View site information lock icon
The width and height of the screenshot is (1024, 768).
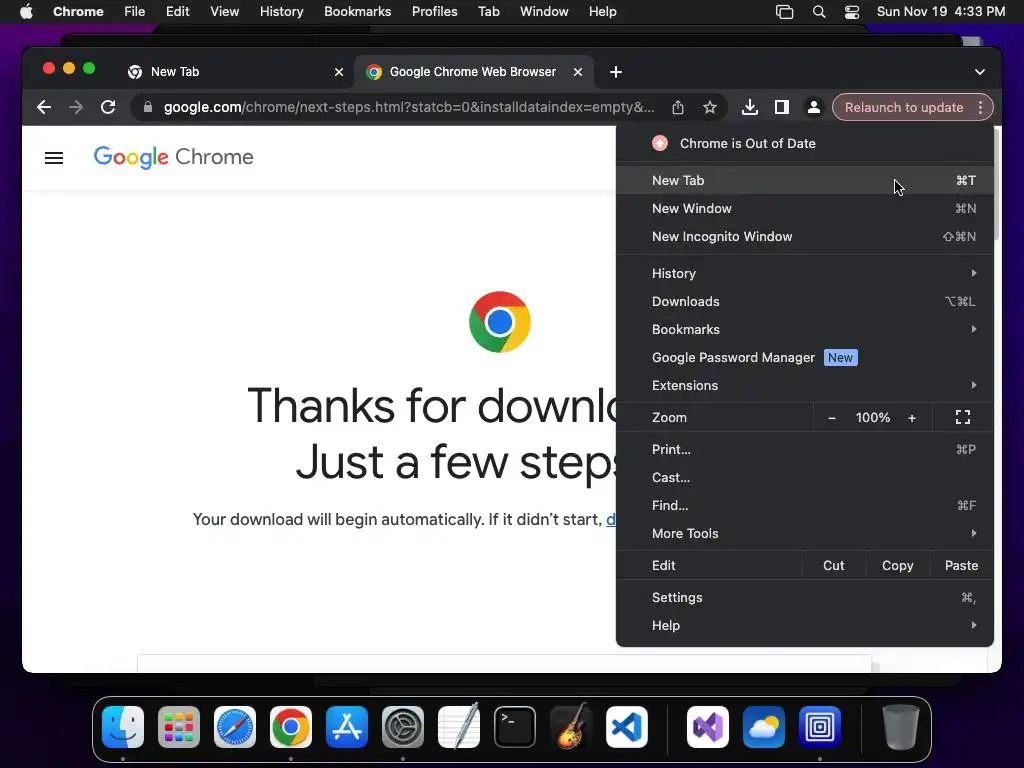coord(148,107)
